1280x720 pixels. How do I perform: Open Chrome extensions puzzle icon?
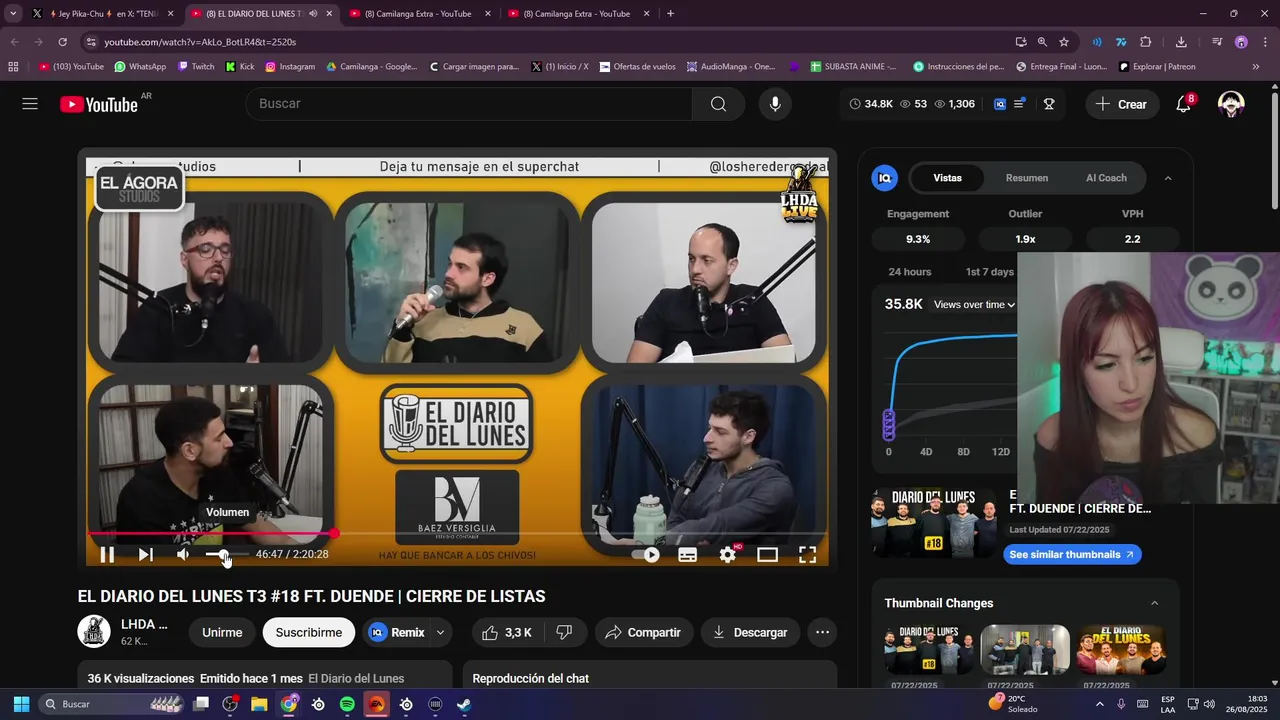[1146, 42]
